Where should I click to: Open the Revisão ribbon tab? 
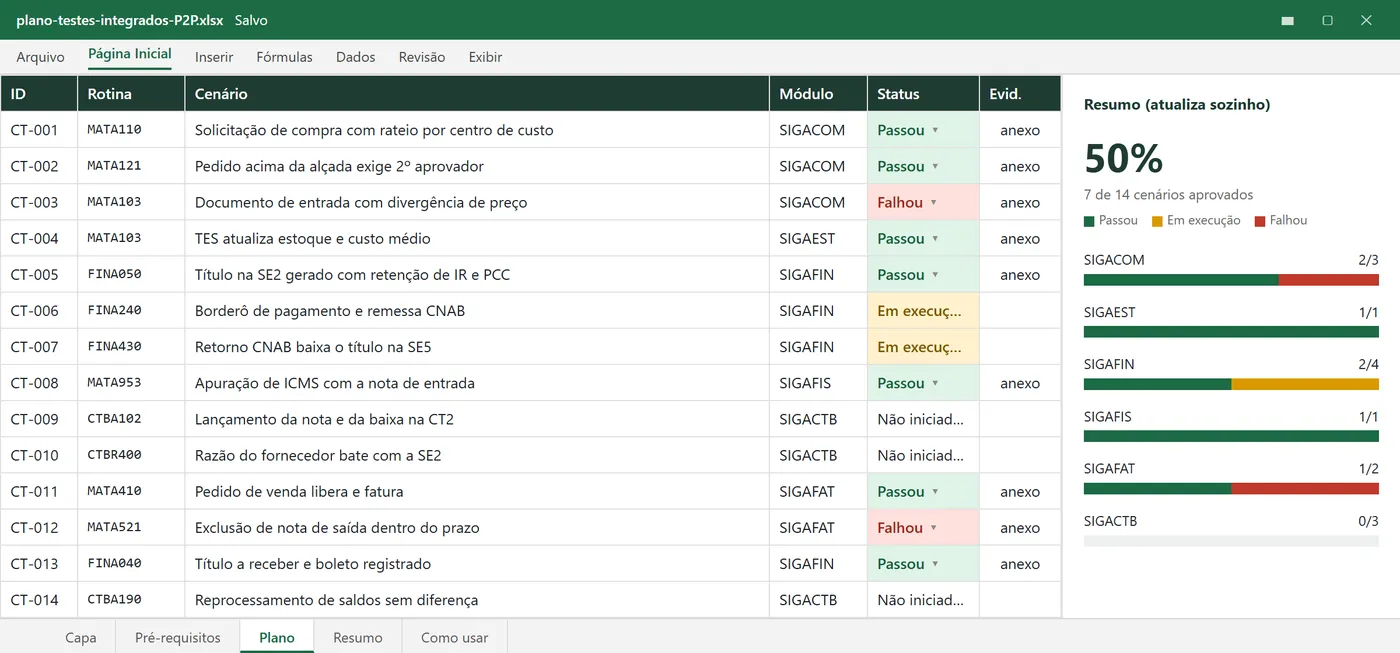[422, 57]
